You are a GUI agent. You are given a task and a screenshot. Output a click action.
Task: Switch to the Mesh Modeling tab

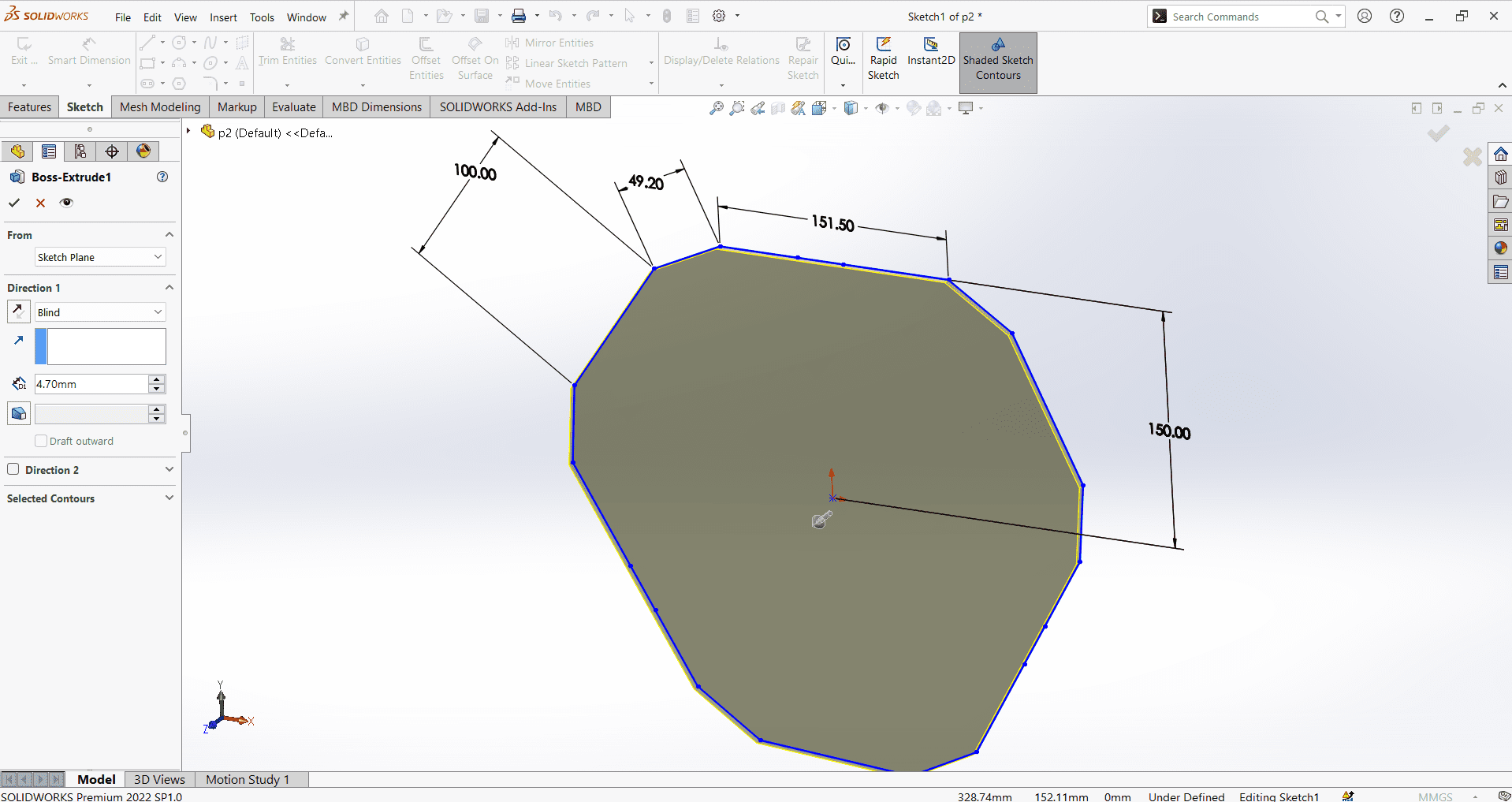click(160, 107)
